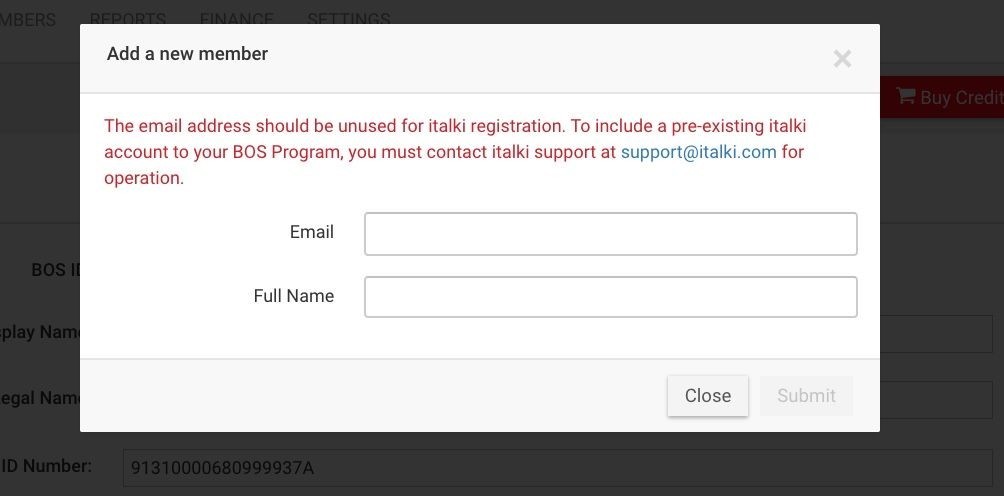
Task: Click the Submit button
Action: point(806,396)
